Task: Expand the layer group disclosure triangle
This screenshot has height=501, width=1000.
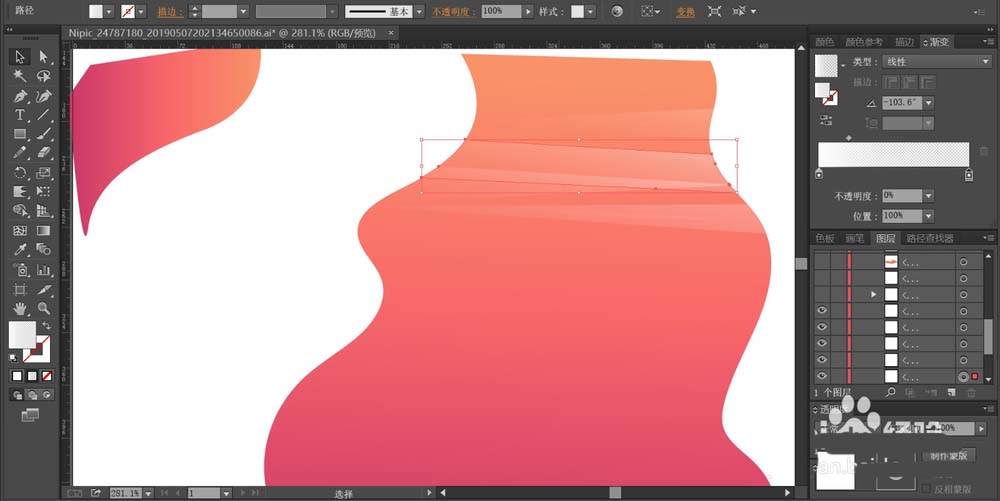Action: tap(874, 294)
